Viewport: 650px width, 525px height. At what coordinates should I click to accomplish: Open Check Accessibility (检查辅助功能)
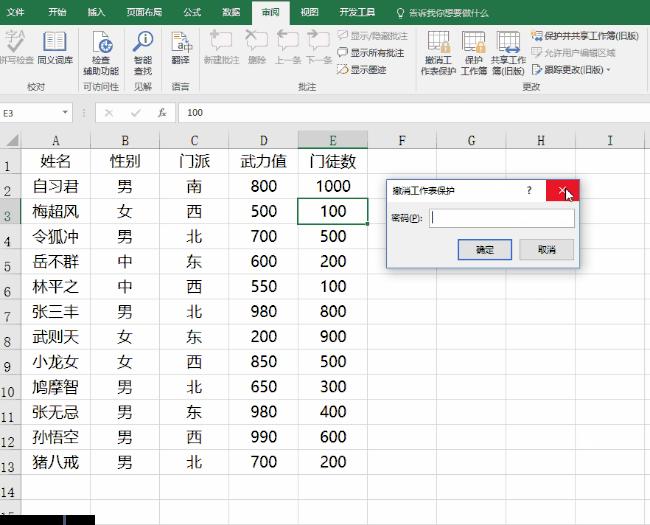click(101, 53)
